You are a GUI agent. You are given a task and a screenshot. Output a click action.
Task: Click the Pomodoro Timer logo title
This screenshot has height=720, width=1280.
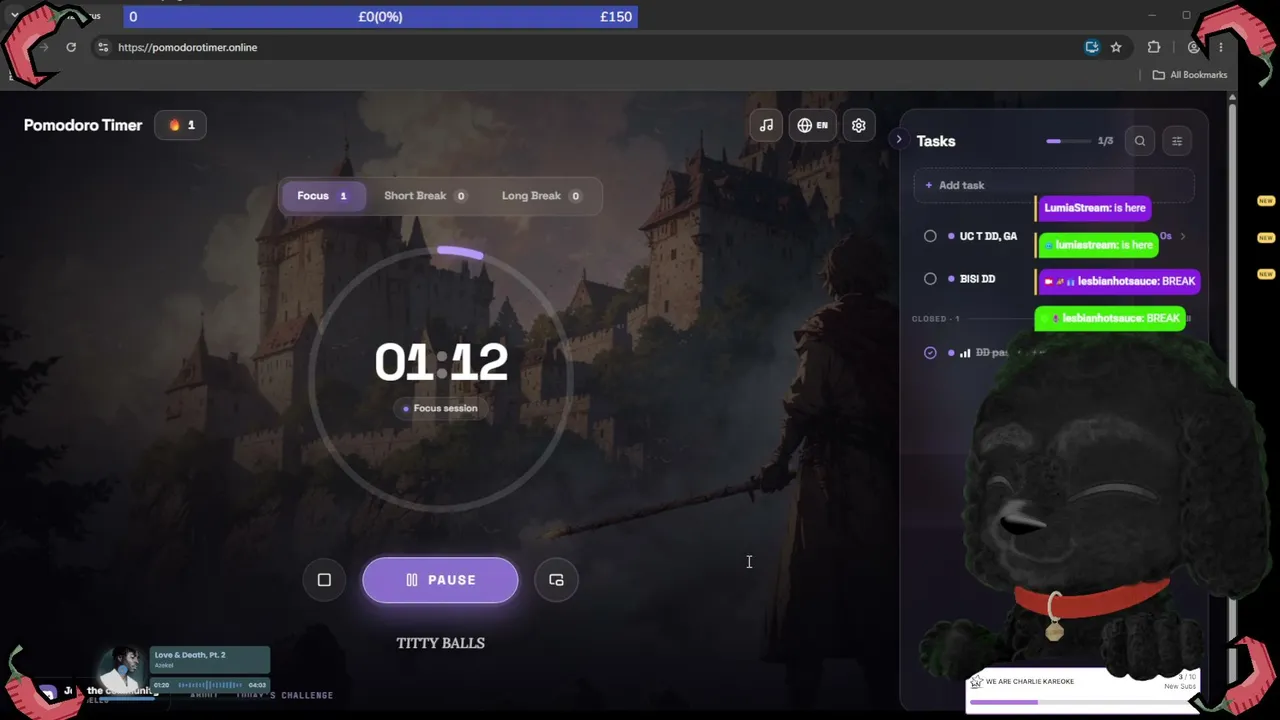83,125
